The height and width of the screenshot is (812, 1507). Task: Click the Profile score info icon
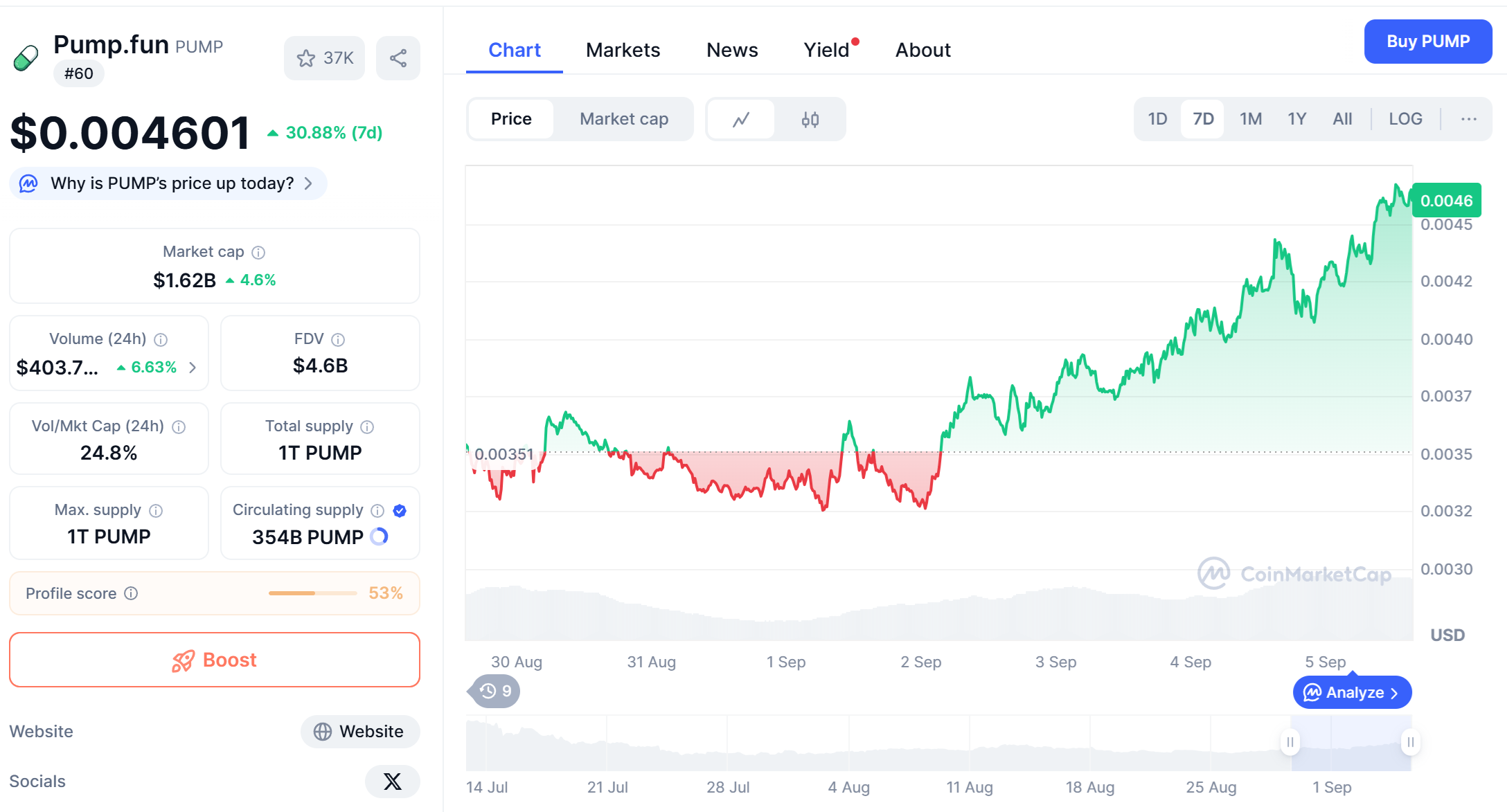(131, 593)
